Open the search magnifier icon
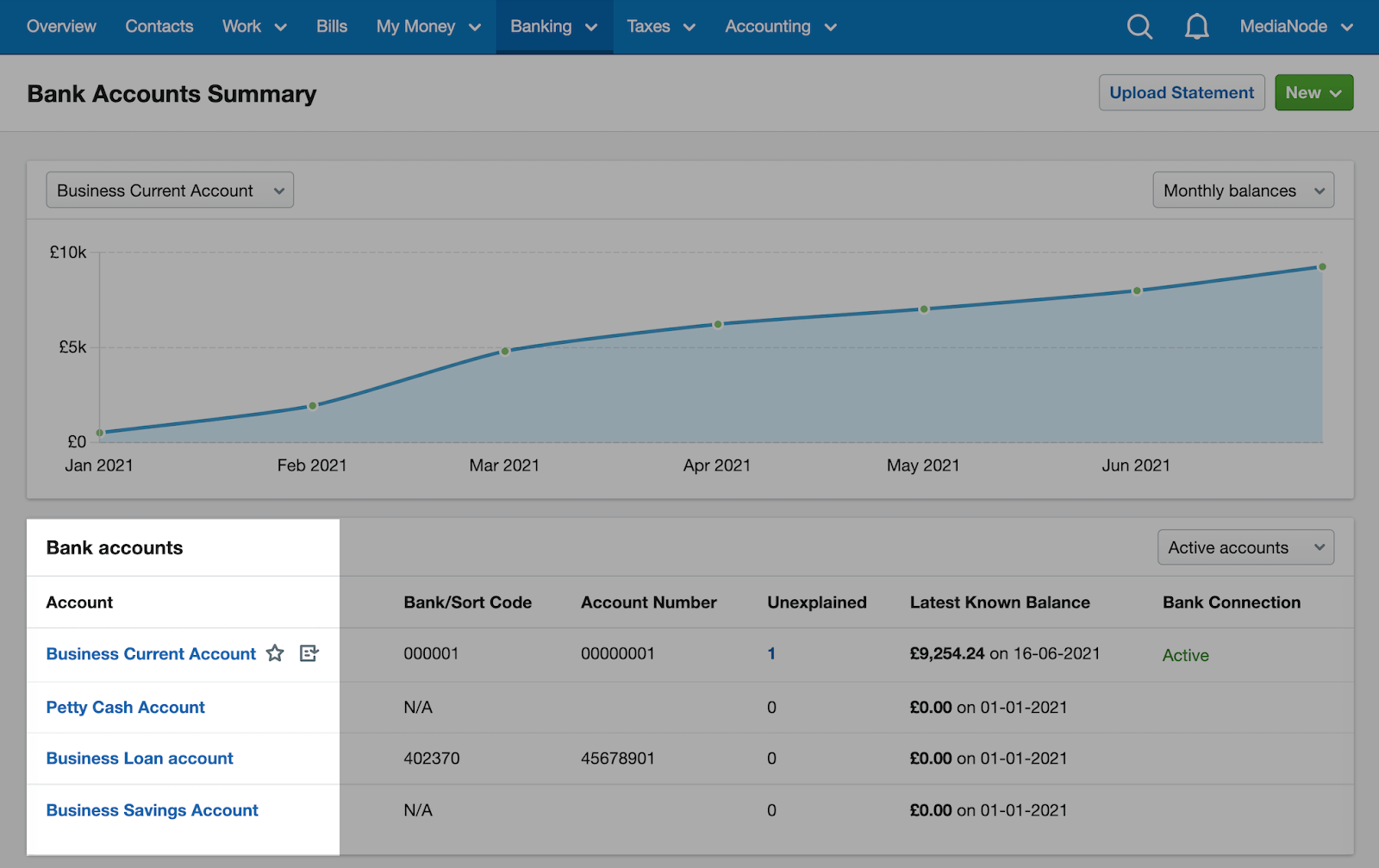 1139,27
